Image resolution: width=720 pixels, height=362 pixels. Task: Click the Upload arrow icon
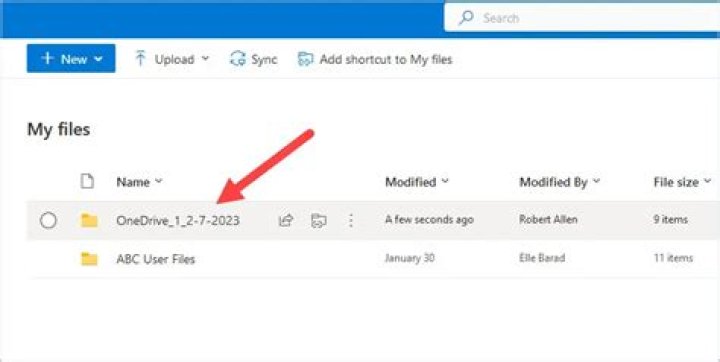(x=141, y=59)
